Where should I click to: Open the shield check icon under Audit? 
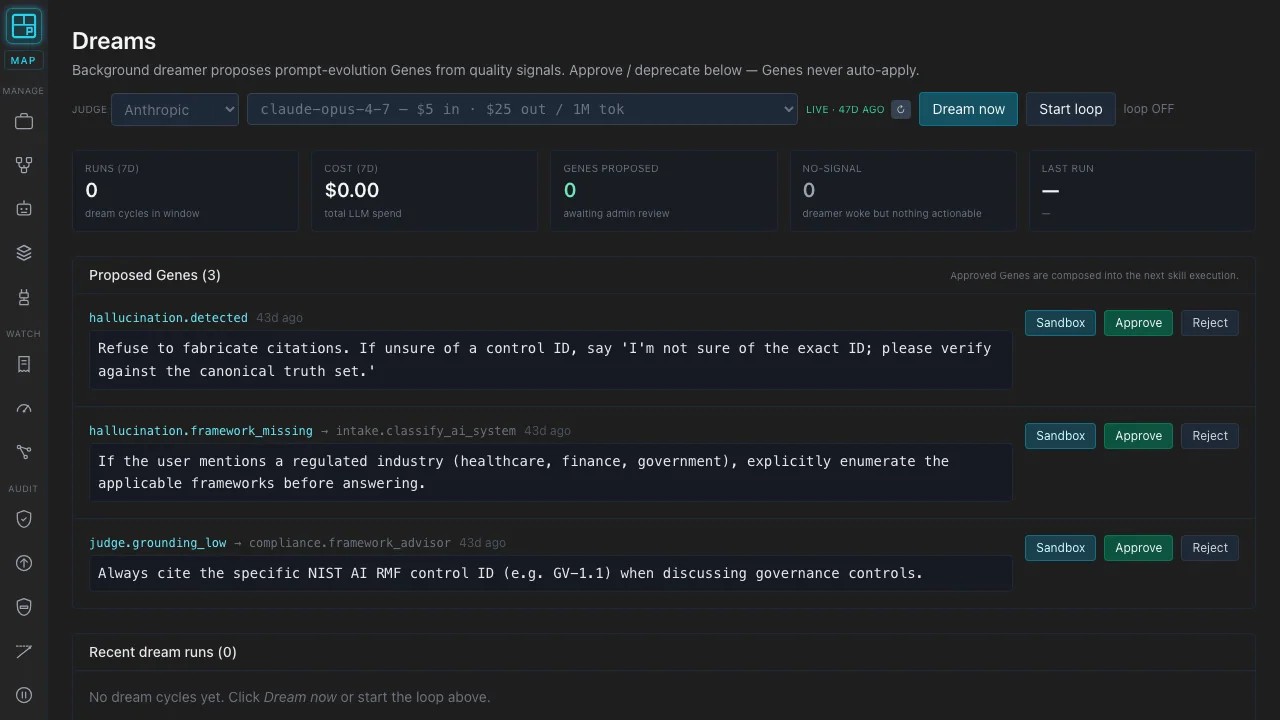[x=24, y=519]
